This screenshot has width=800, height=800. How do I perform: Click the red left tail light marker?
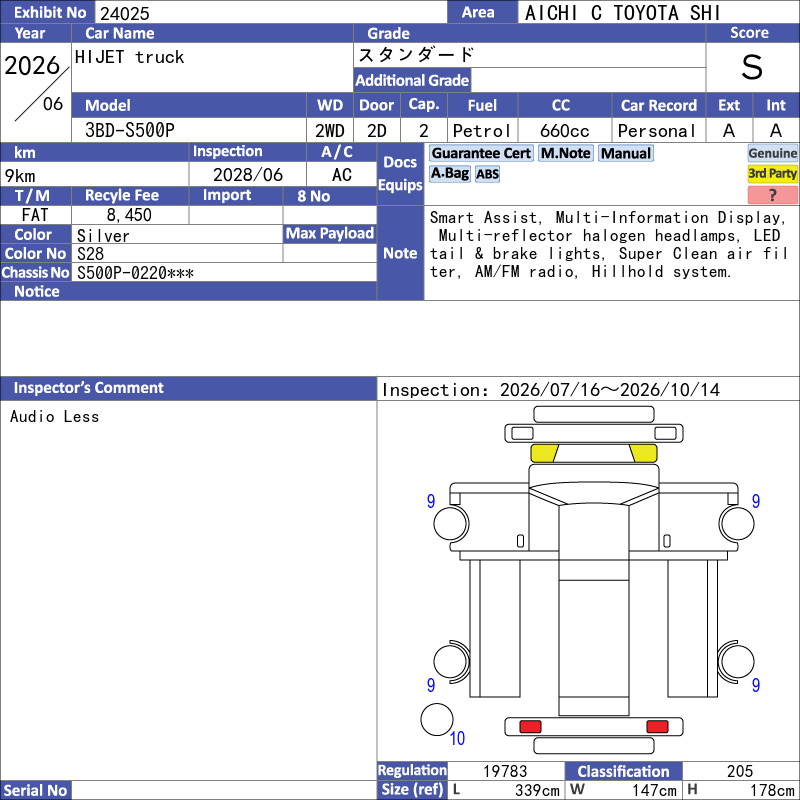point(530,727)
